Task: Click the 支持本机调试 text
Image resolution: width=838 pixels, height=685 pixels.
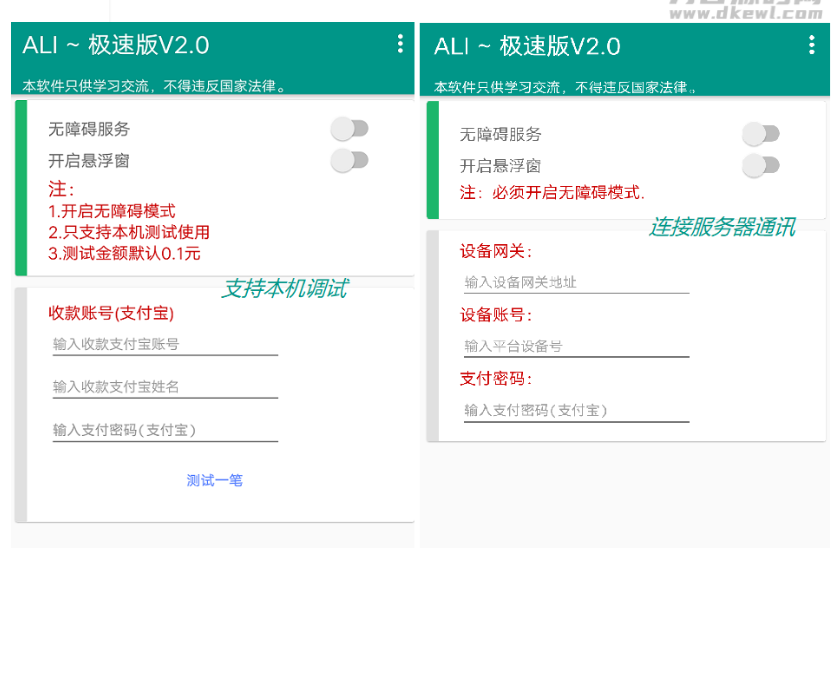Action: click(x=285, y=290)
